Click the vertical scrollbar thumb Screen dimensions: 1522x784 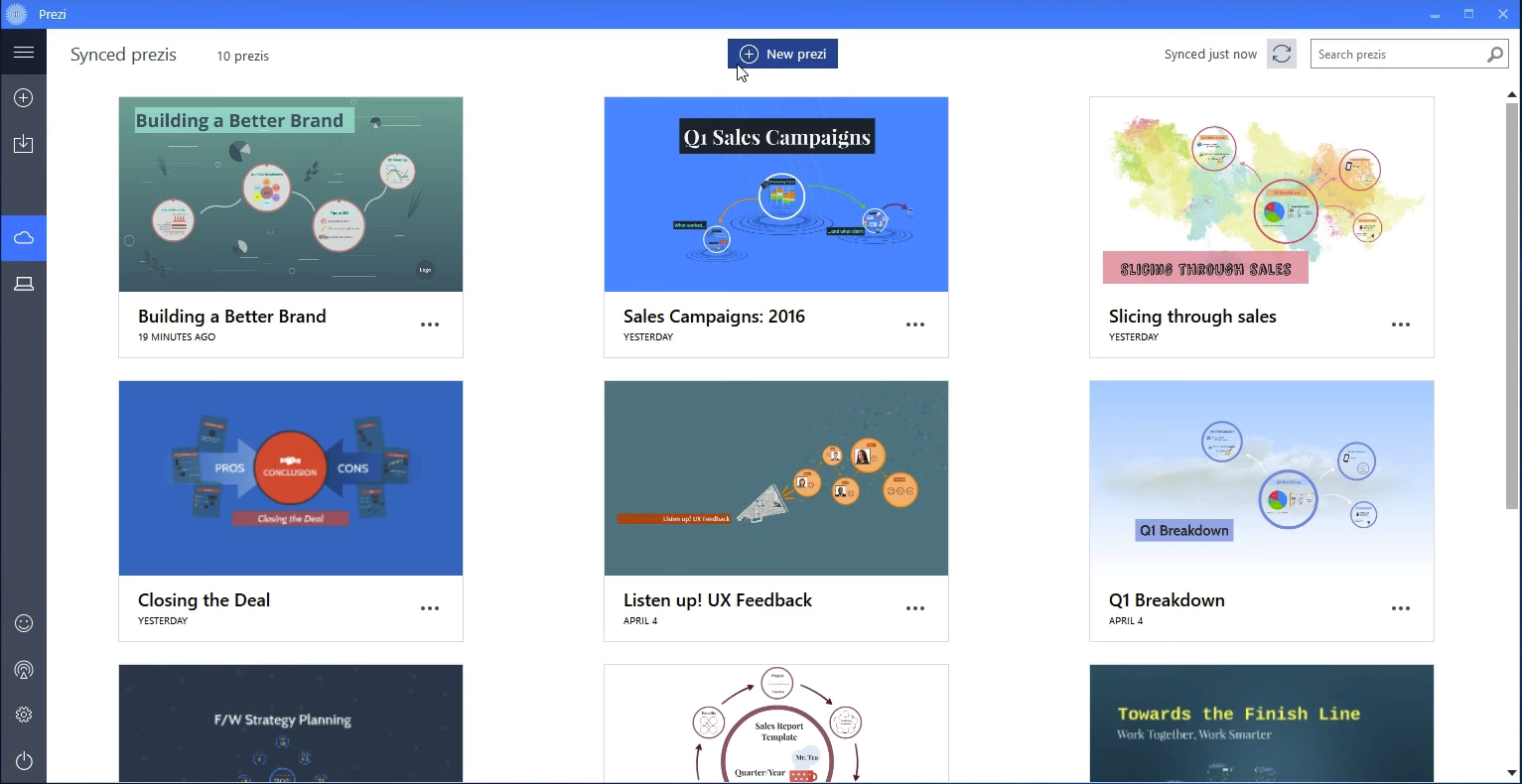click(x=1512, y=305)
